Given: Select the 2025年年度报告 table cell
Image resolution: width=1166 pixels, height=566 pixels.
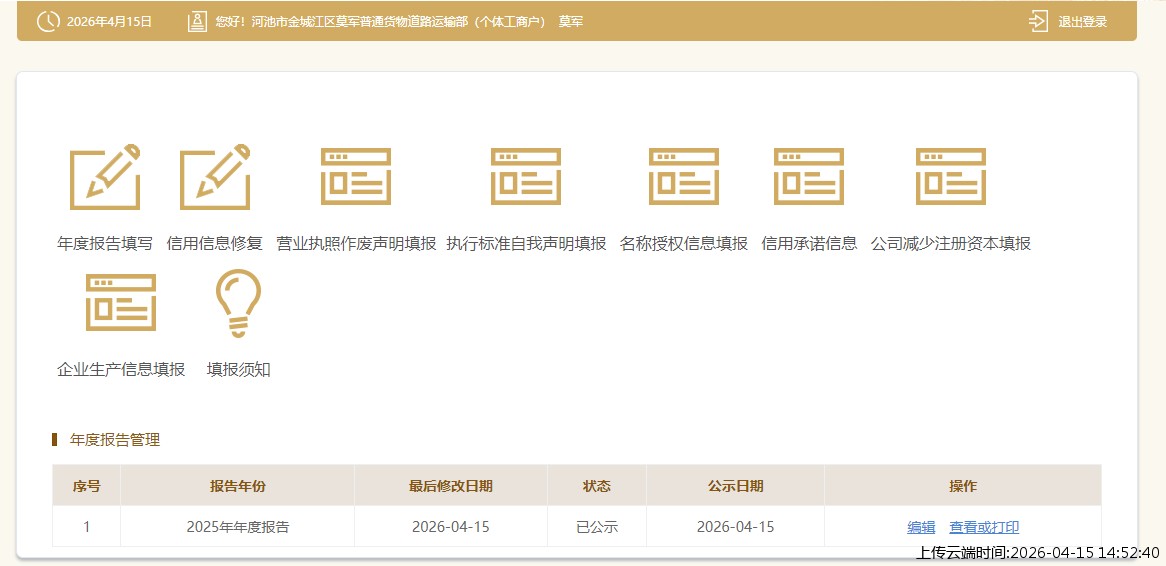Looking at the screenshot, I should click(x=238, y=527).
